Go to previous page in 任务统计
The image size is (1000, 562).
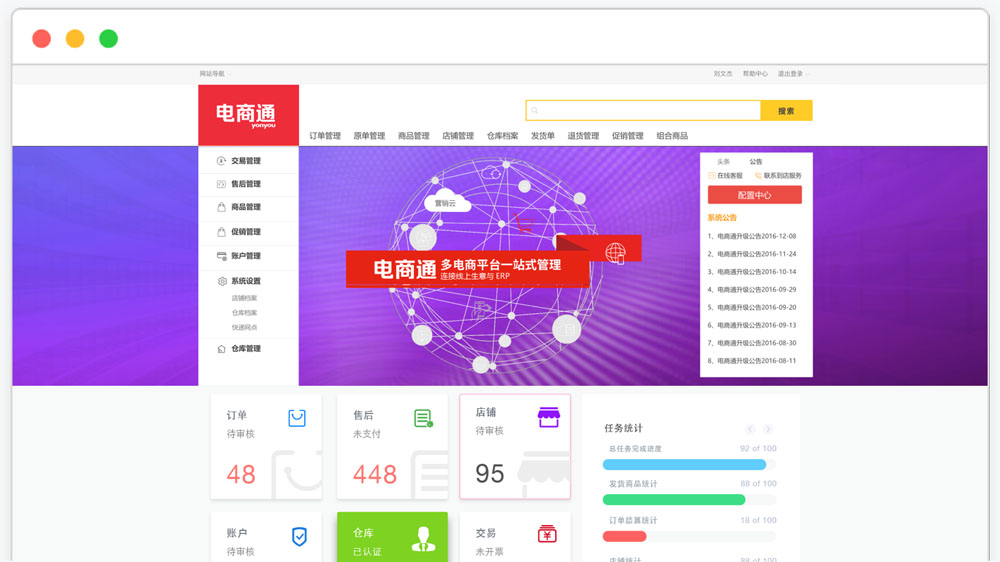tap(751, 429)
